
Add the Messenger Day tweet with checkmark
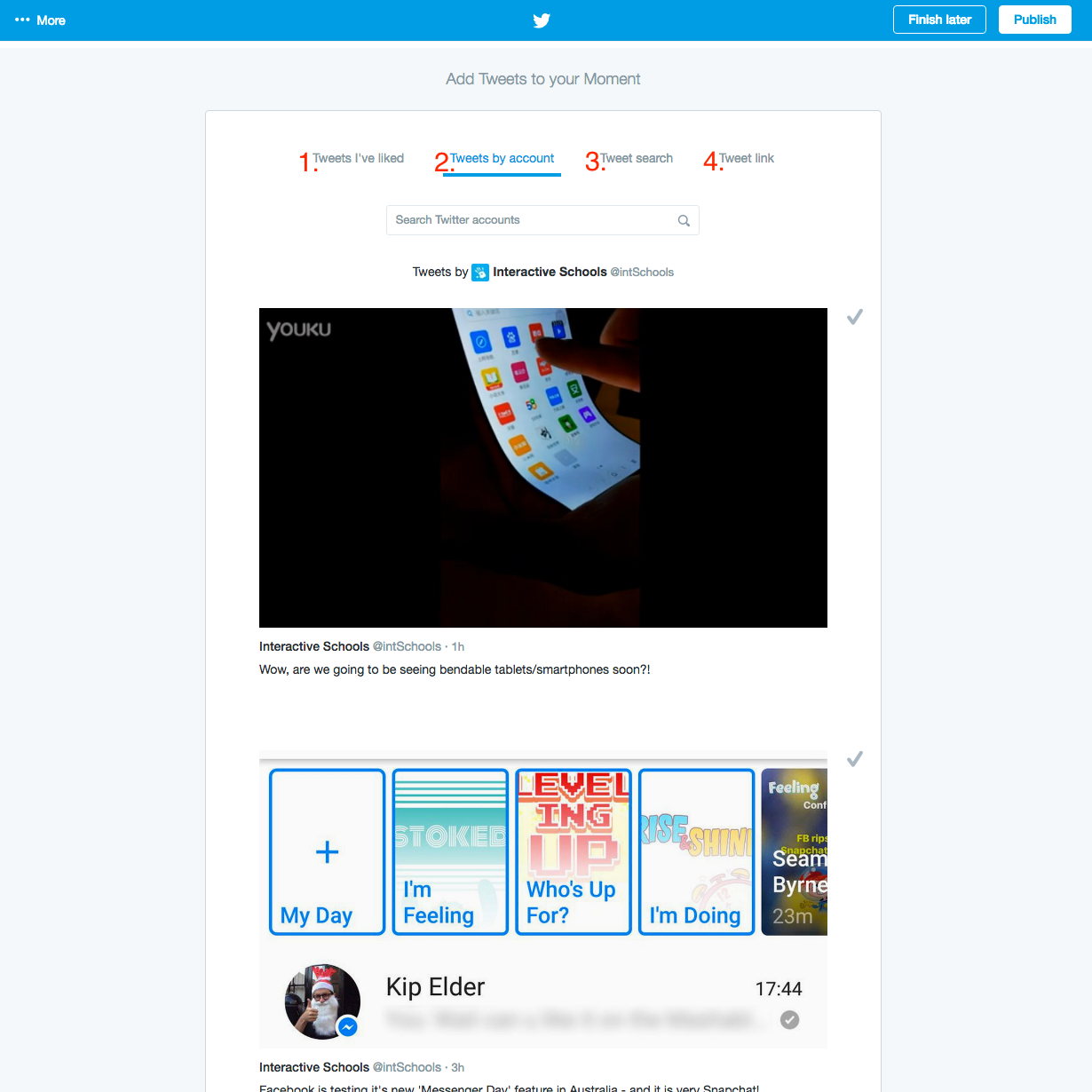(x=855, y=759)
